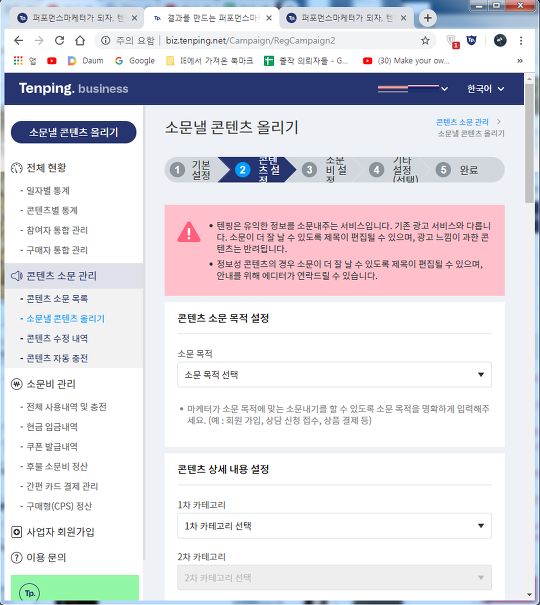Image resolution: width=540 pixels, height=605 pixels.
Task: Select step 2 콘텐츠 설정
Action: tap(256, 170)
